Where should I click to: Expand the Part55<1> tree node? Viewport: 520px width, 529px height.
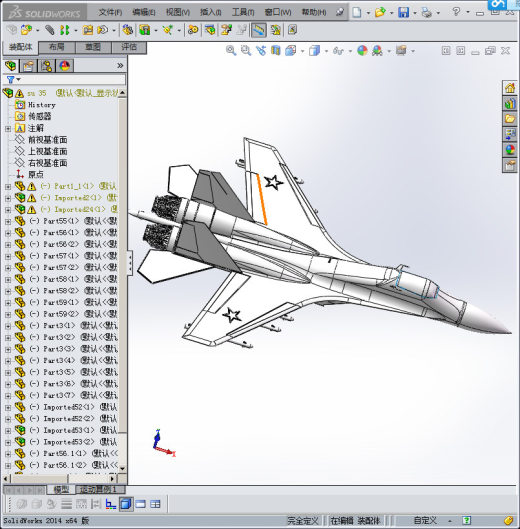(x=8, y=222)
